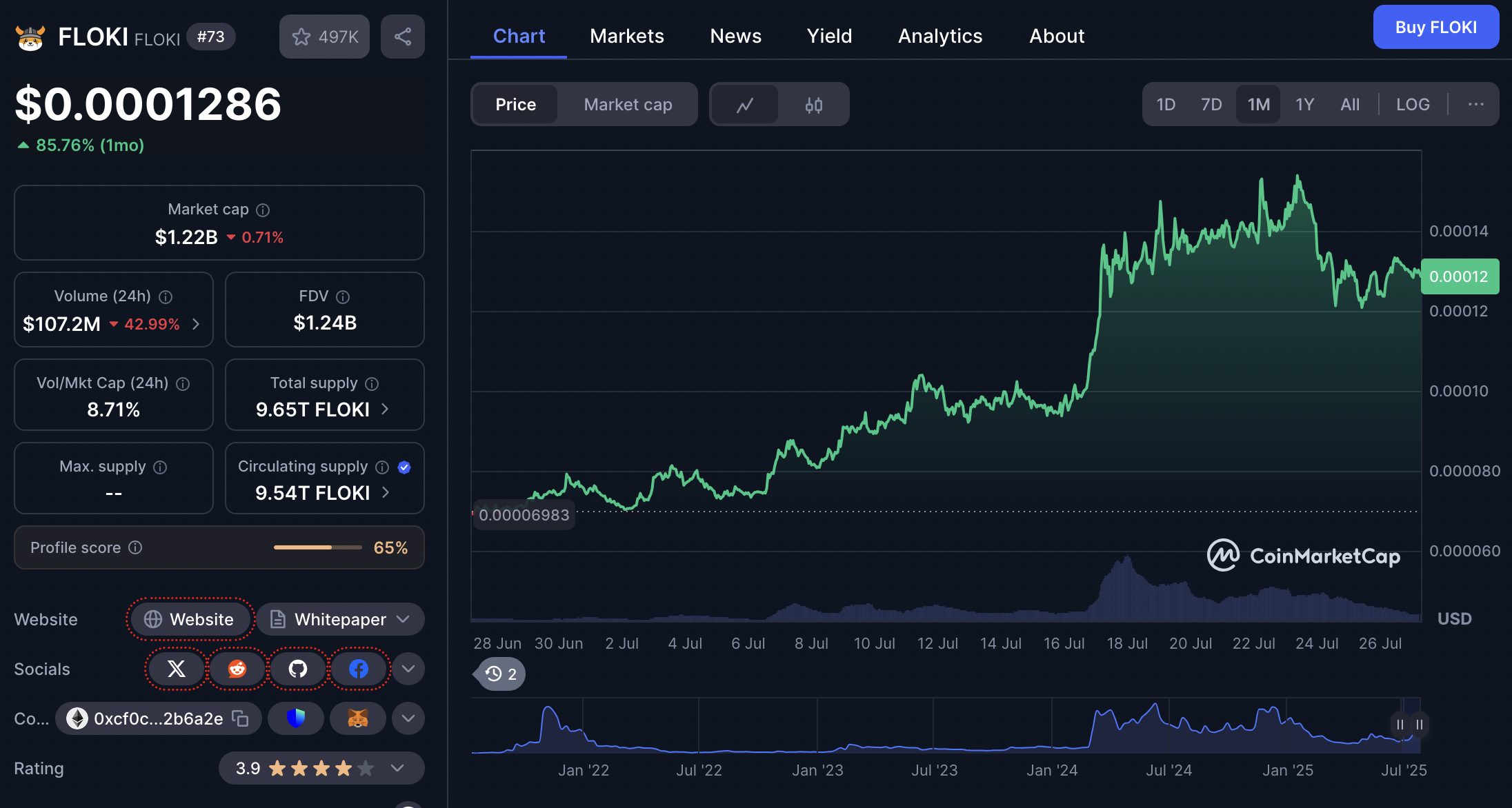Open the Markets tab
The image size is (1512, 808).
pos(627,36)
